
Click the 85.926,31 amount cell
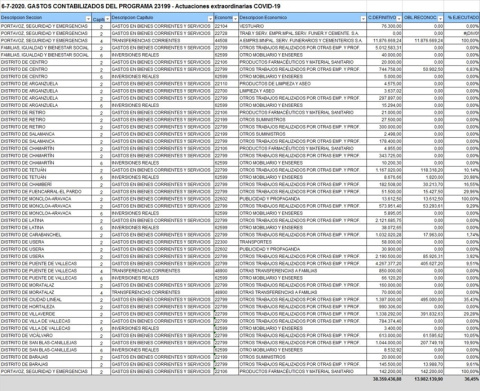tap(423, 256)
